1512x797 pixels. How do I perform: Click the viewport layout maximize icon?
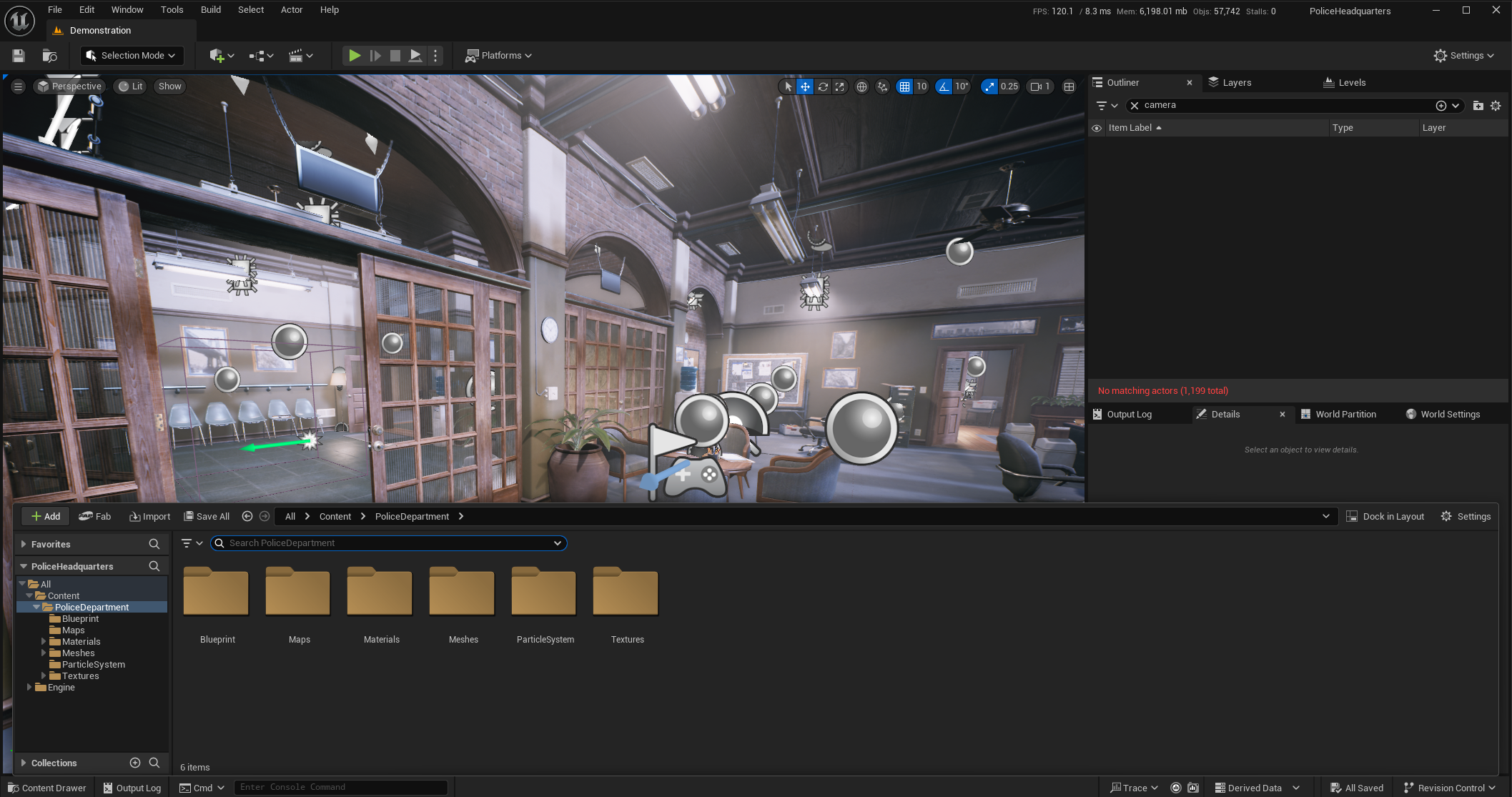point(1069,86)
